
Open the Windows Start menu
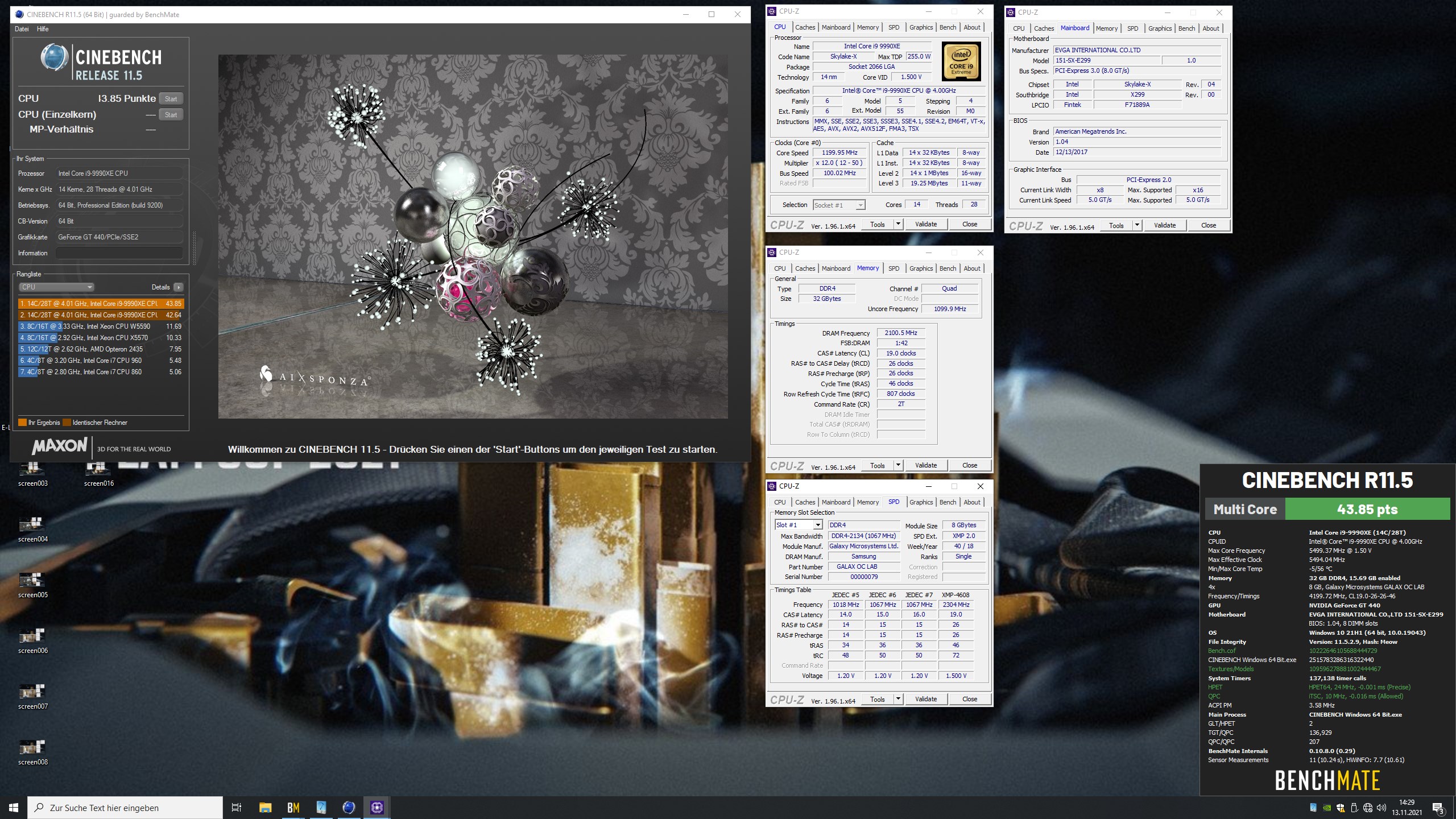tap(14, 808)
